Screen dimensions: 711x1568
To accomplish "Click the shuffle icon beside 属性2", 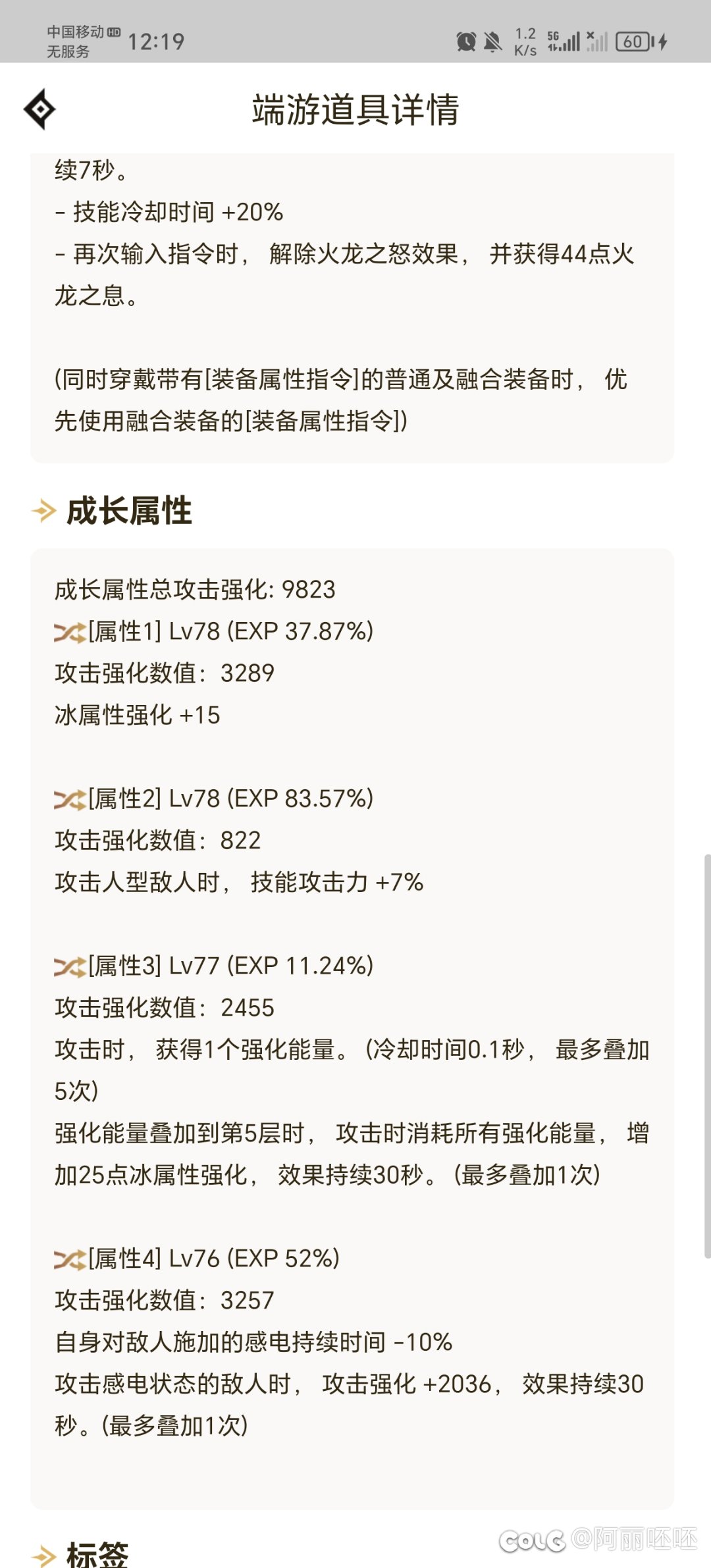I will coord(69,800).
